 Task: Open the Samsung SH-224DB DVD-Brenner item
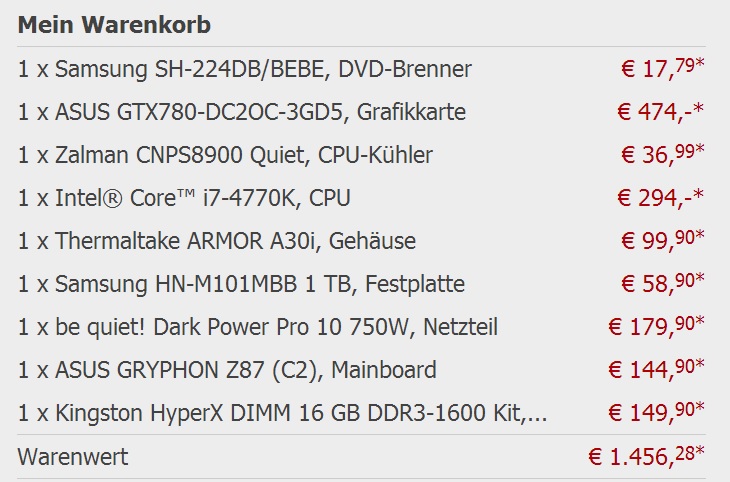tap(244, 69)
